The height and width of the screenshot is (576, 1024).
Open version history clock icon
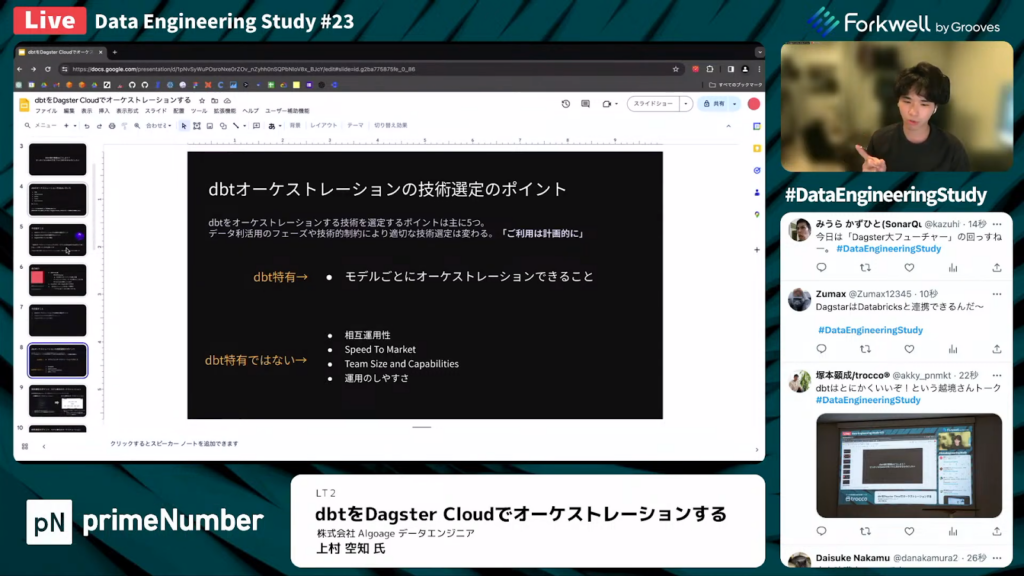[x=566, y=104]
